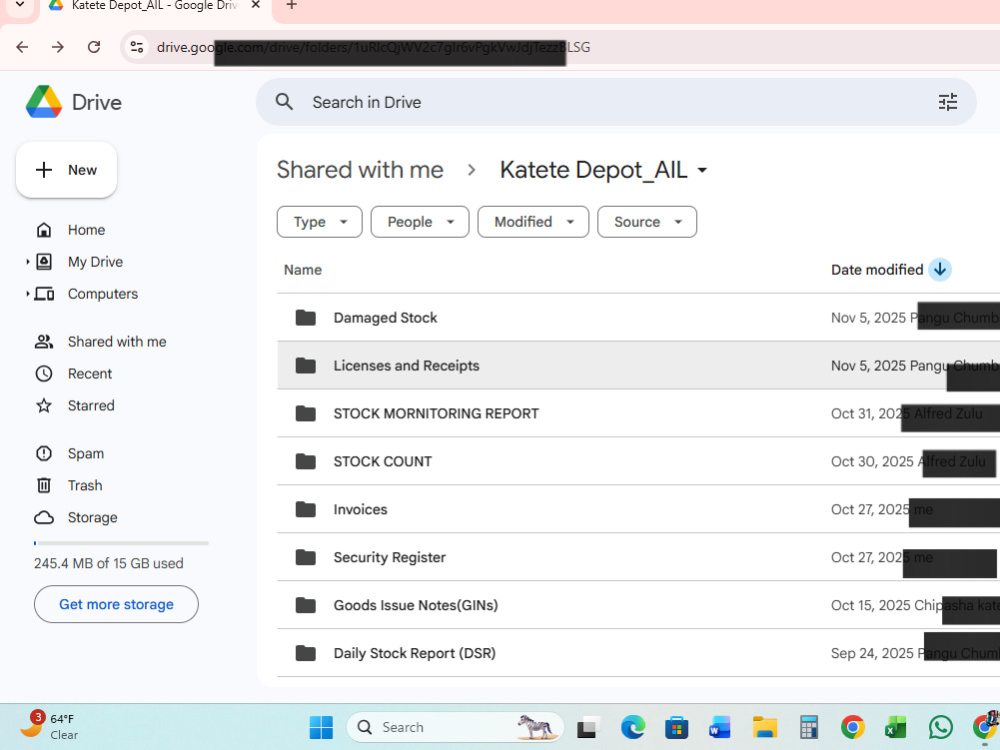The width and height of the screenshot is (1000, 750).
Task: Click the browser back arrow
Action: pos(22,47)
